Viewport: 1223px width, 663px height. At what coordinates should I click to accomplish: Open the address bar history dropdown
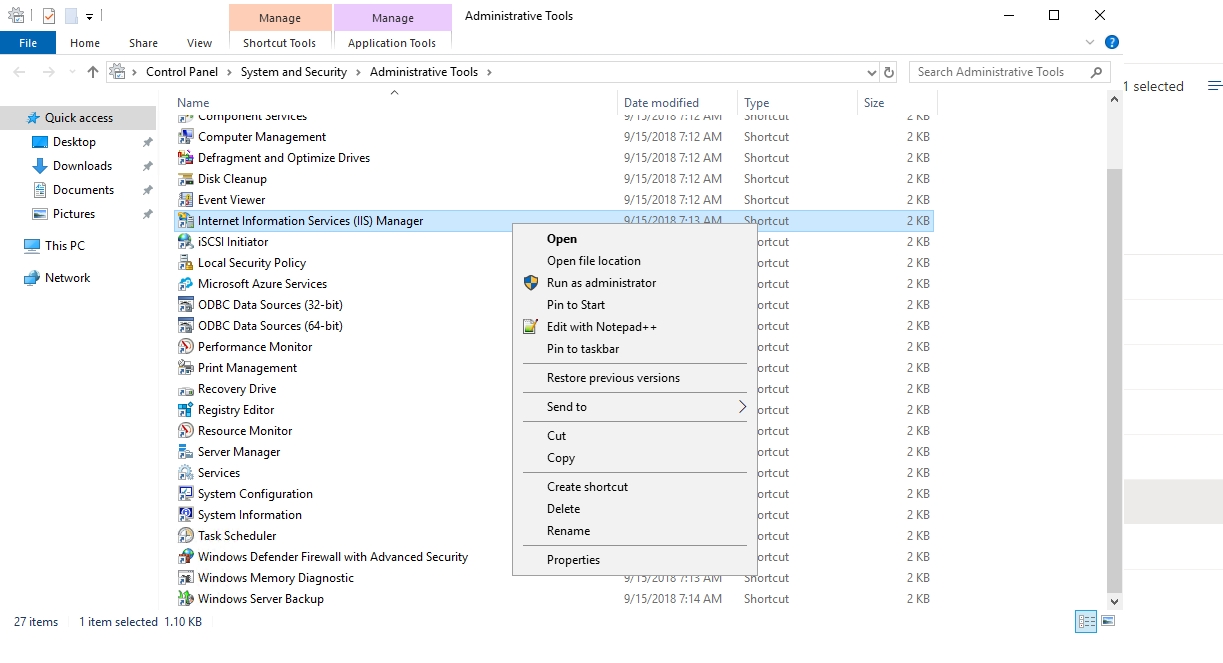871,72
